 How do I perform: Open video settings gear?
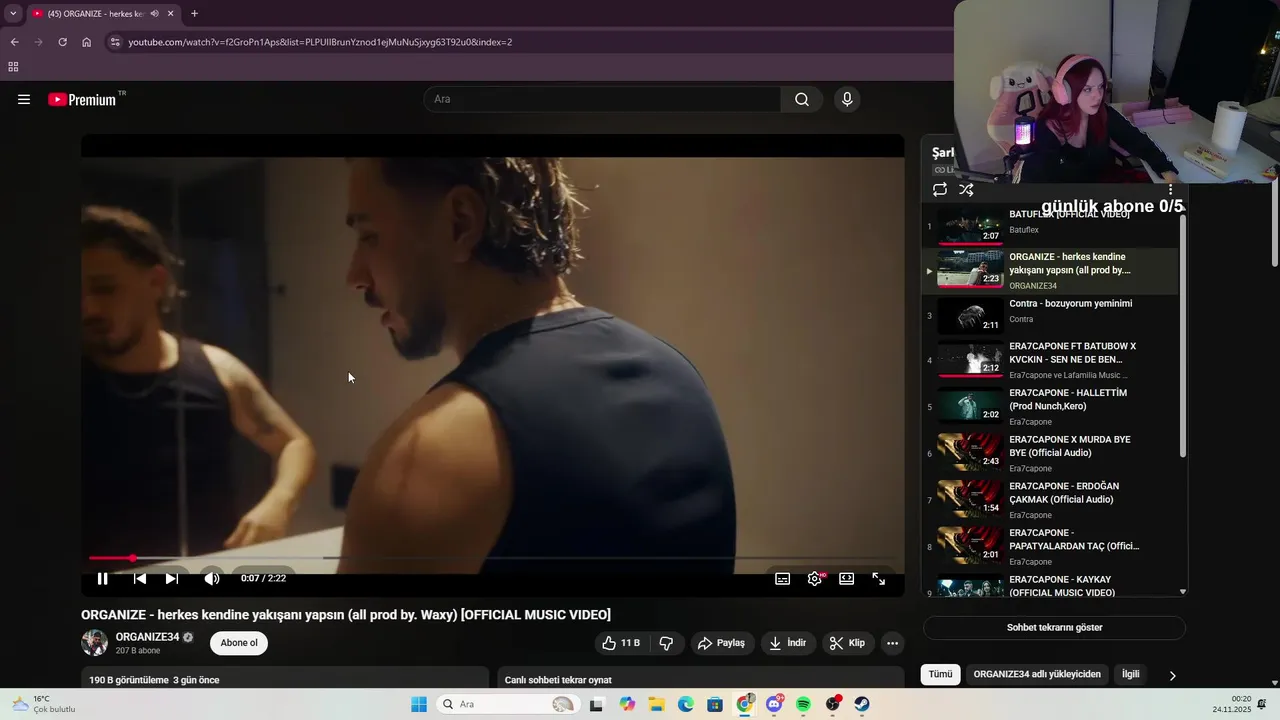815,578
